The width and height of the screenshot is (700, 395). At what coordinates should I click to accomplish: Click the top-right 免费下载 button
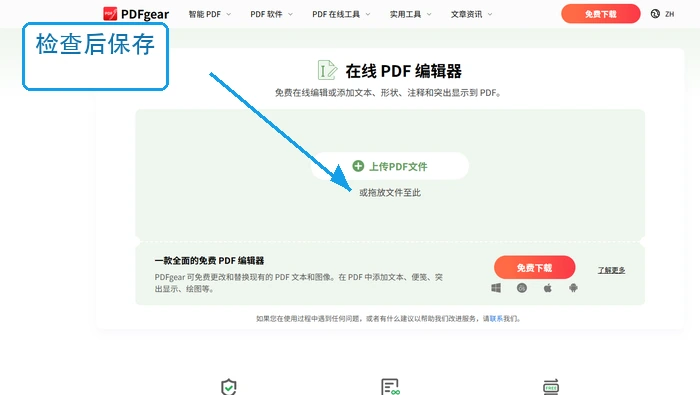(600, 14)
